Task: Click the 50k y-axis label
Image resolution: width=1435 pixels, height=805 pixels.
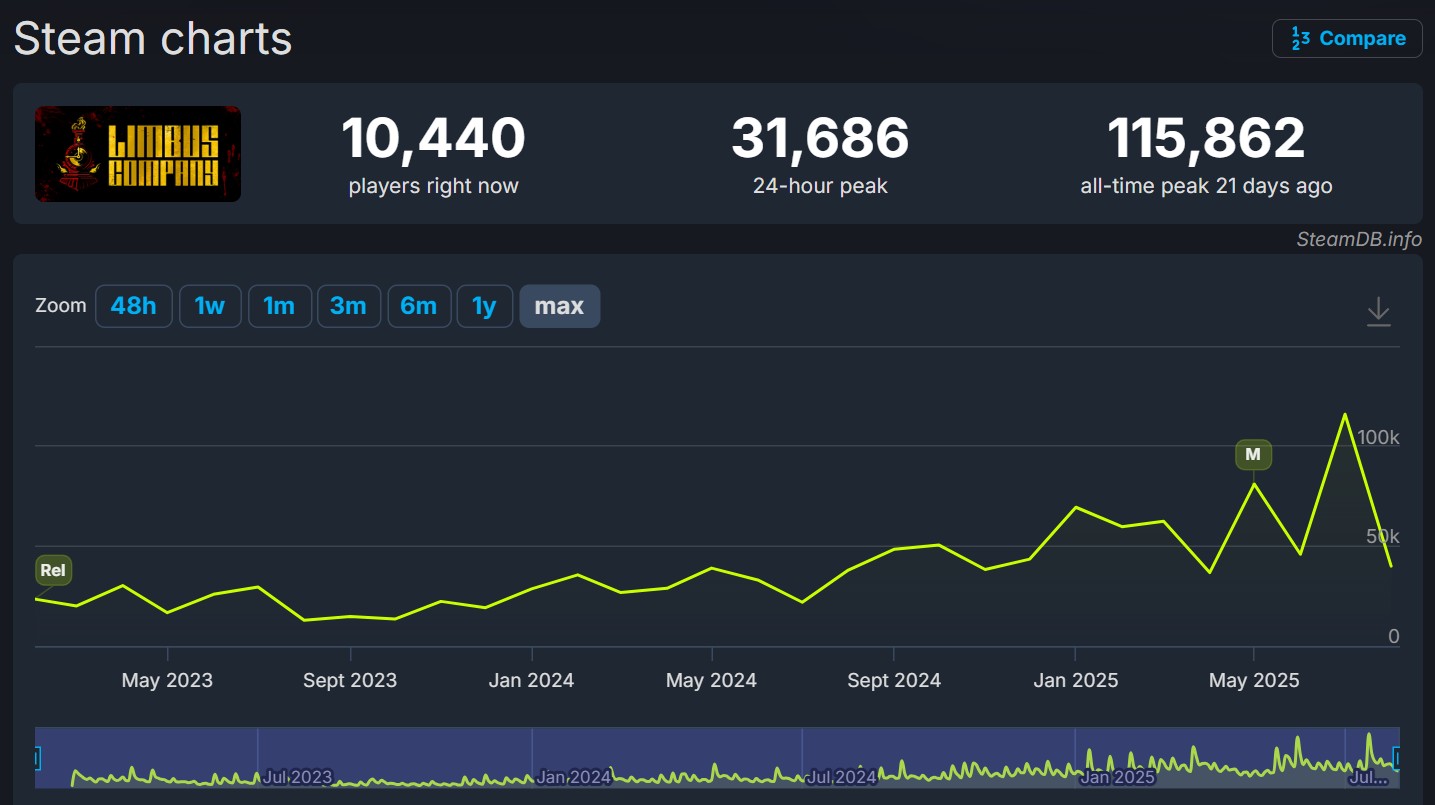Action: [1383, 537]
